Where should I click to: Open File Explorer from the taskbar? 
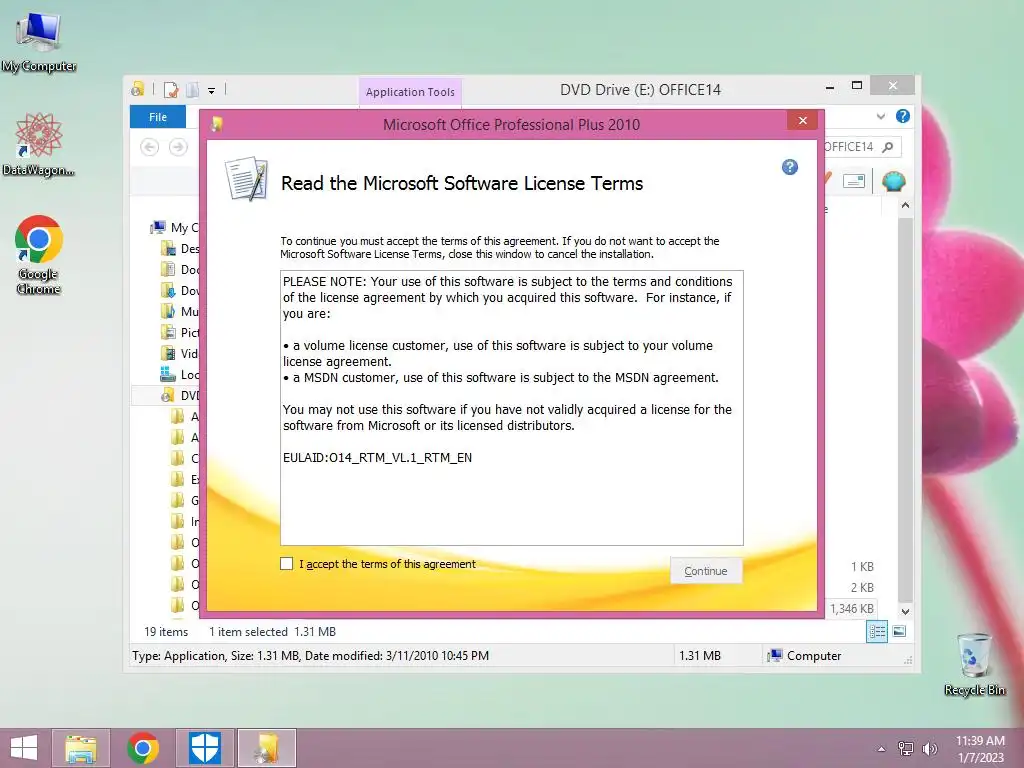[81, 748]
